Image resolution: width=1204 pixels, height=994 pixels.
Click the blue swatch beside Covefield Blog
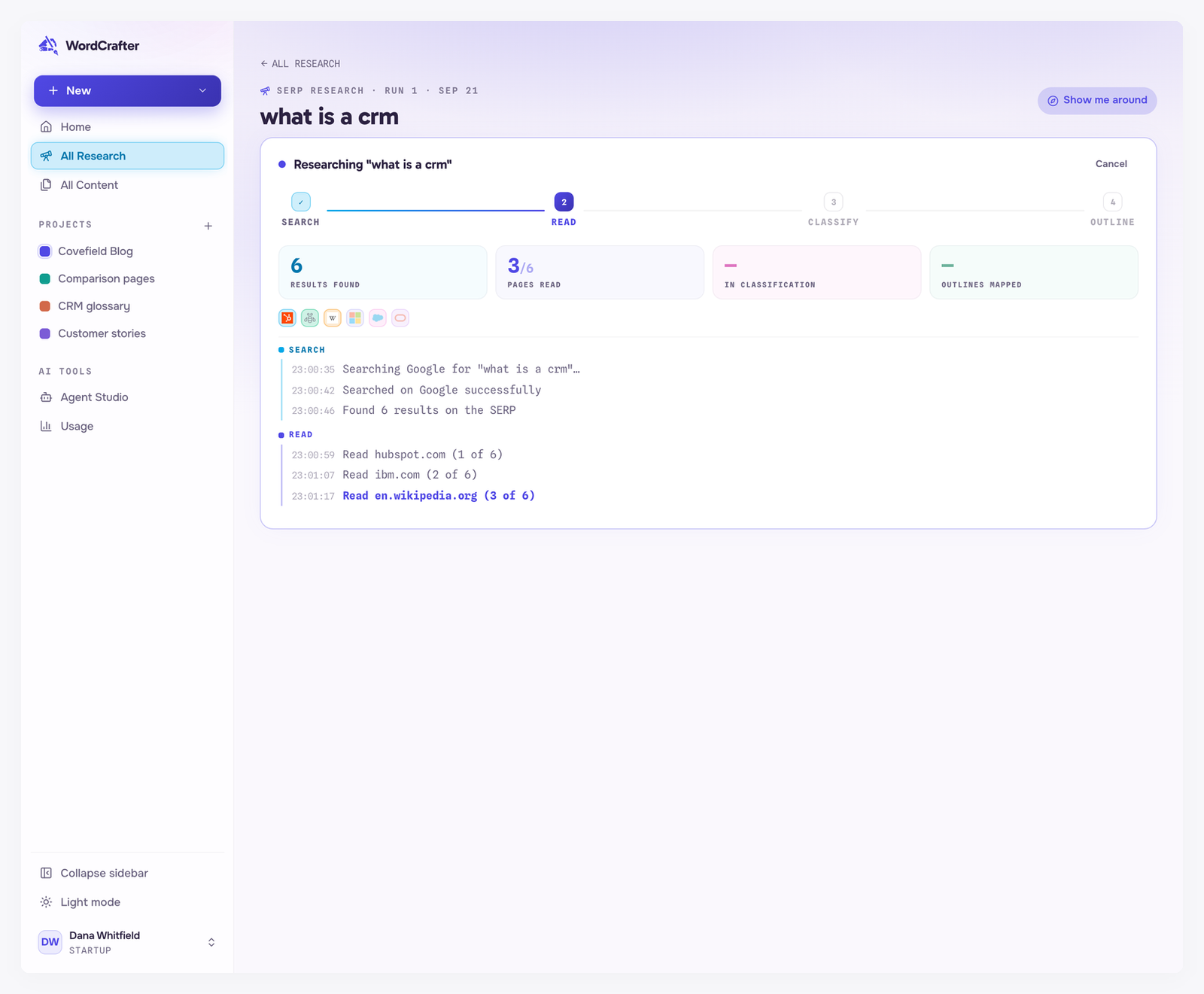(44, 251)
